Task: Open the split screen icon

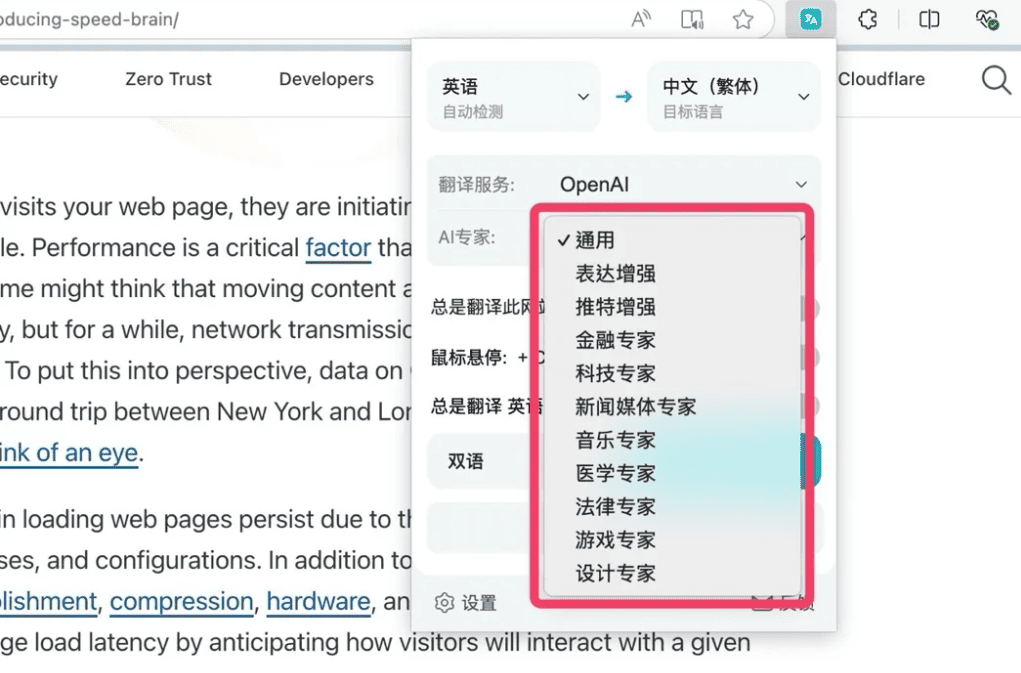Action: 929,19
